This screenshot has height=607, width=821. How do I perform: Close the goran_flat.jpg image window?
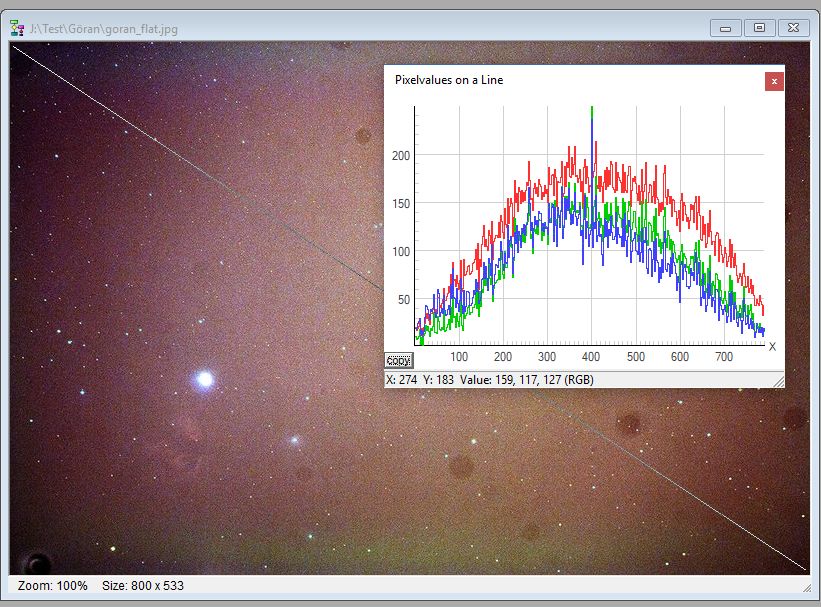(793, 27)
